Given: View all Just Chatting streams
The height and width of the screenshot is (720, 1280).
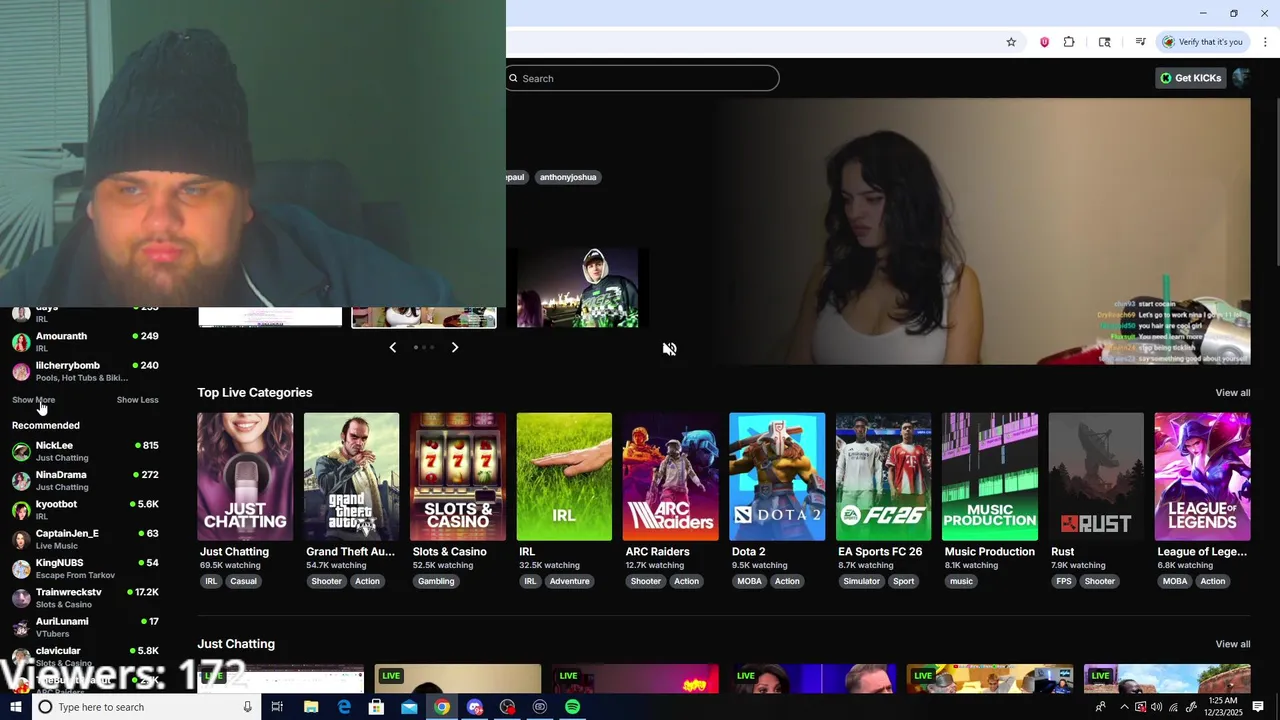Looking at the screenshot, I should tap(1232, 644).
